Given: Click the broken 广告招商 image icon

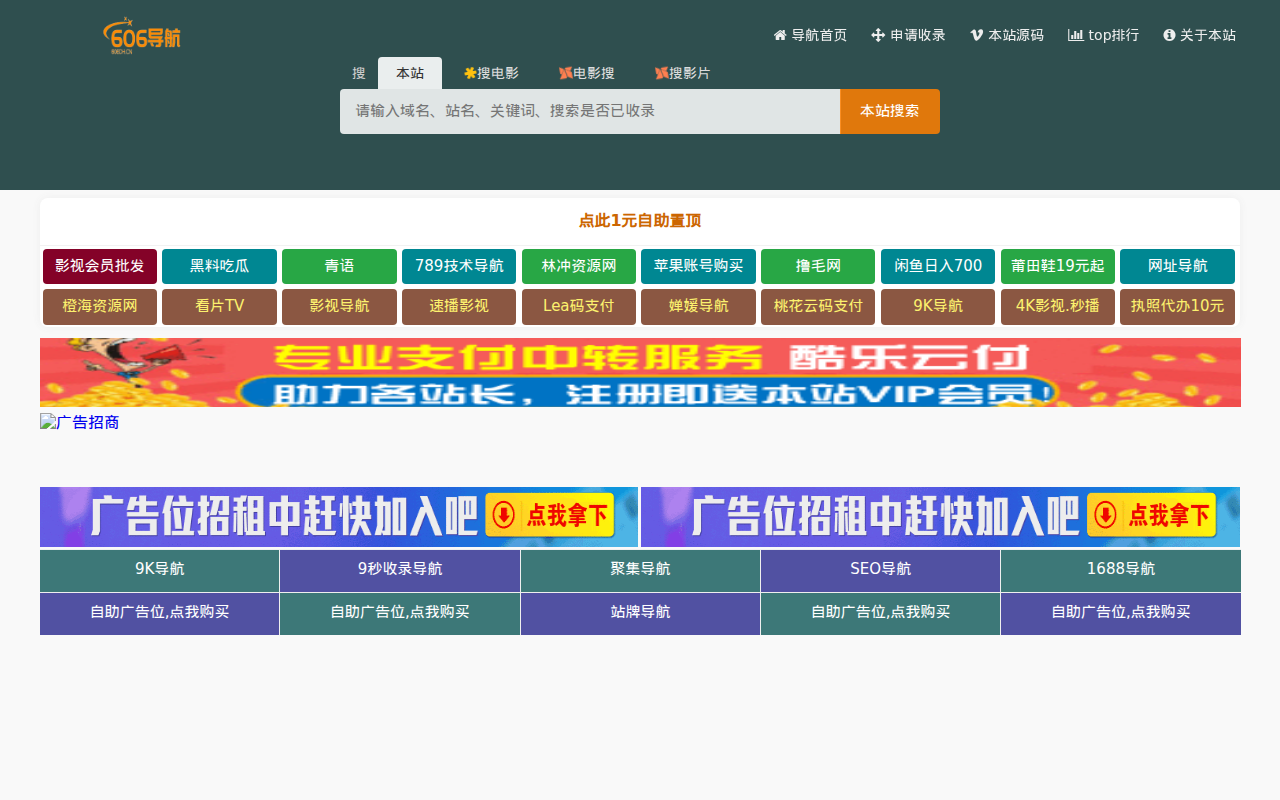Looking at the screenshot, I should pos(47,421).
